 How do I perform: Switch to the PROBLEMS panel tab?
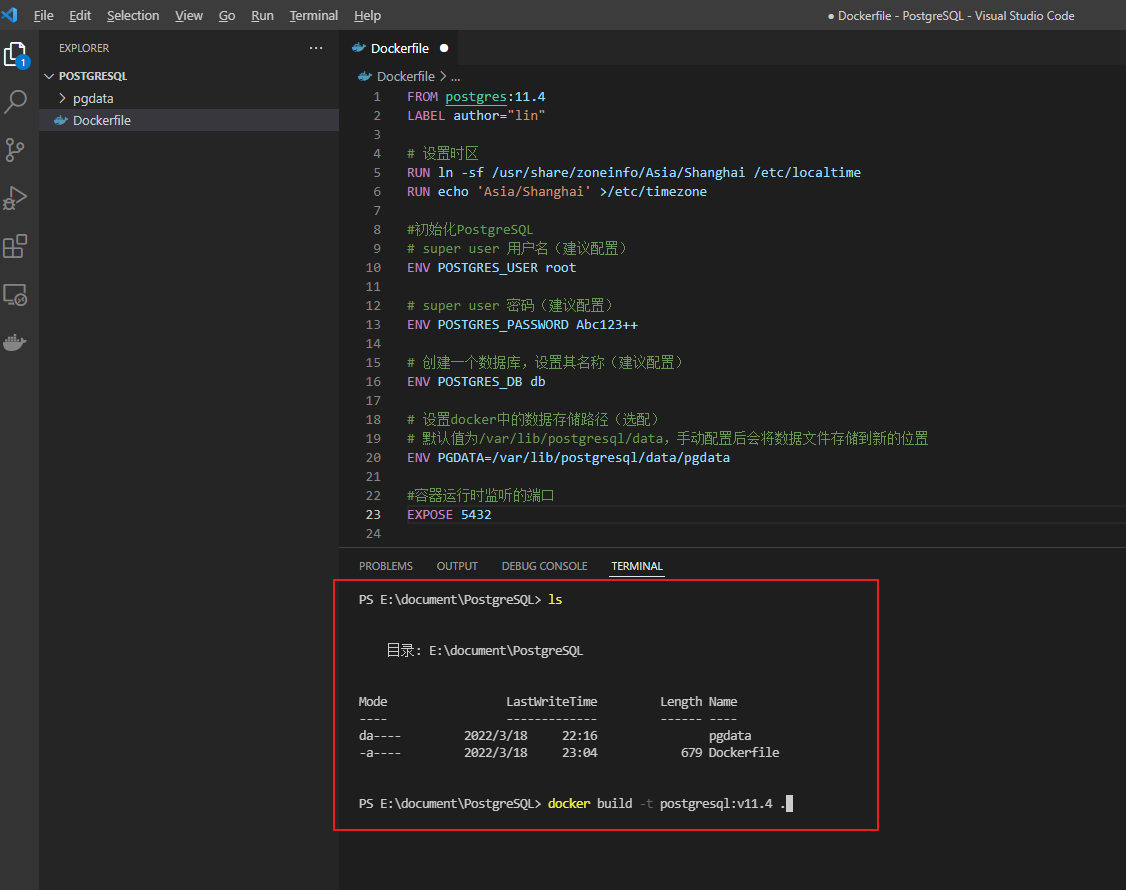point(385,566)
